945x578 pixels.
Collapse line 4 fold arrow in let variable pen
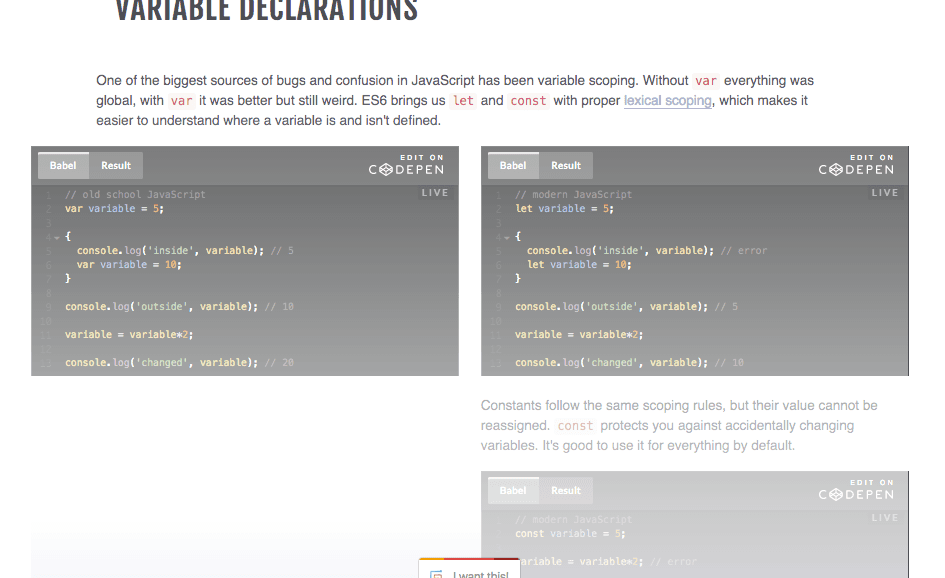tap(507, 237)
